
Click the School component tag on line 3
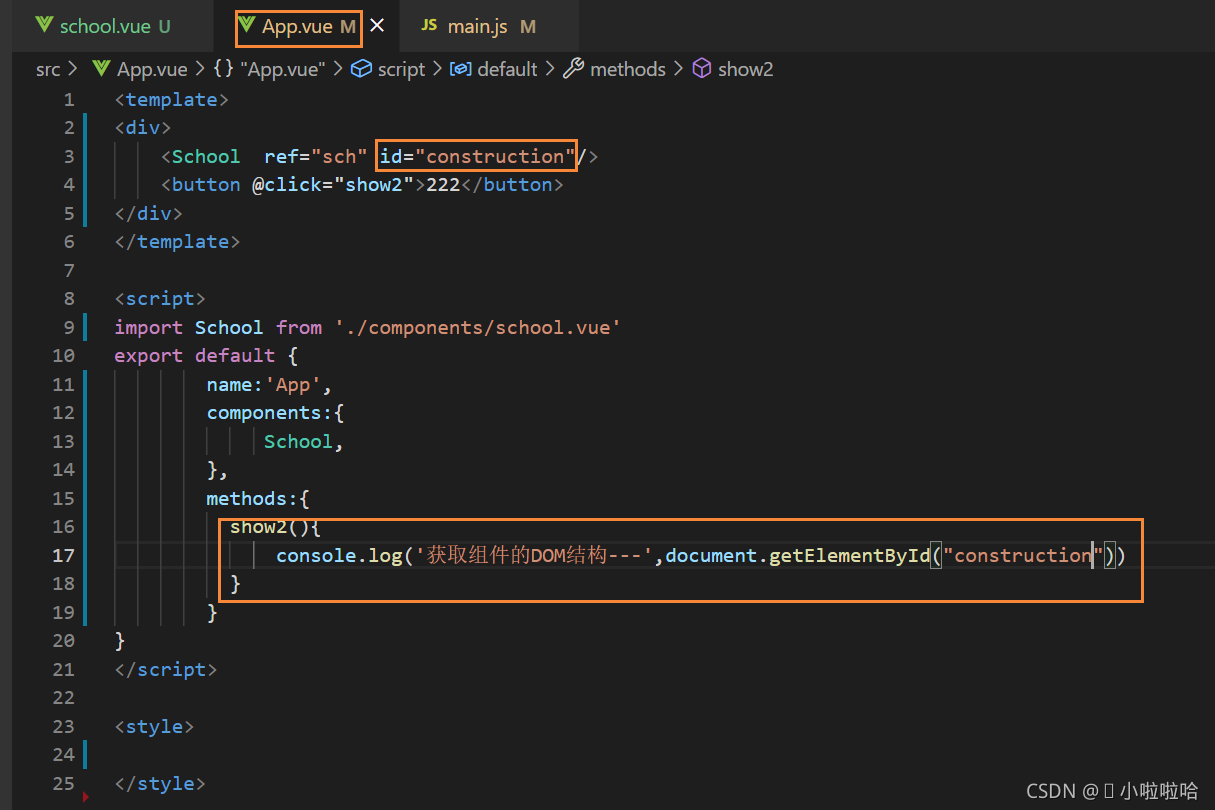(x=206, y=156)
